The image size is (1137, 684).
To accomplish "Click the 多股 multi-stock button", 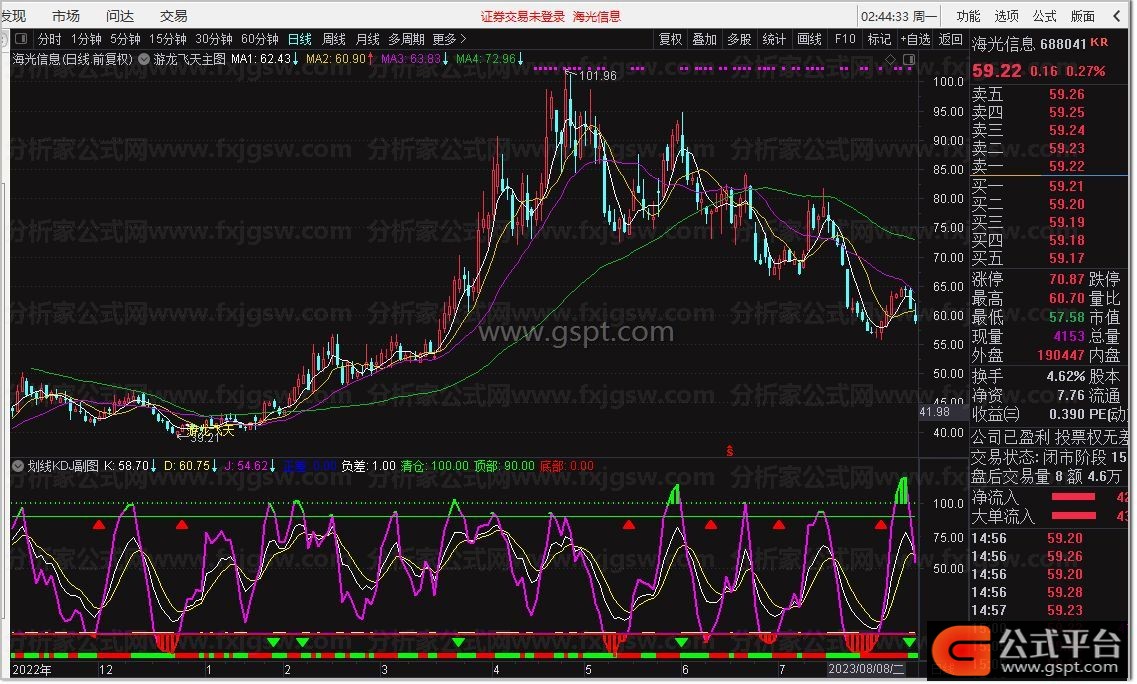I will point(740,39).
